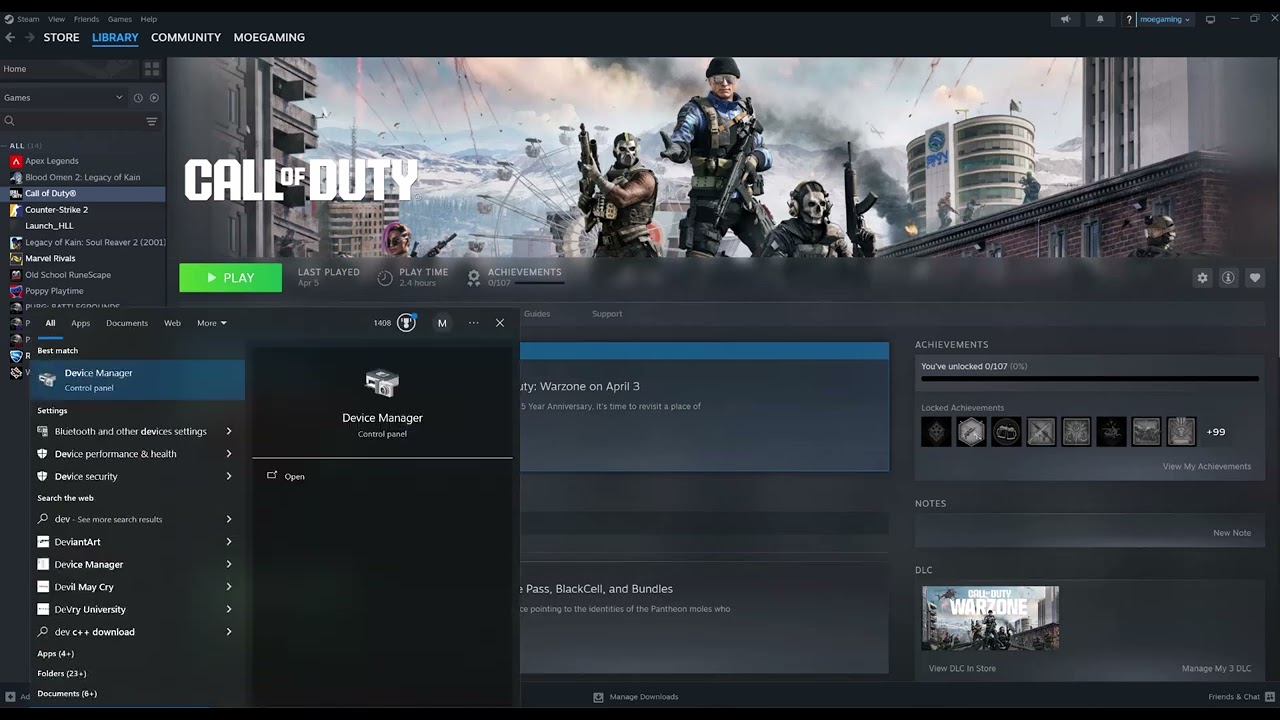Switch search filter to Apps

(x=81, y=323)
